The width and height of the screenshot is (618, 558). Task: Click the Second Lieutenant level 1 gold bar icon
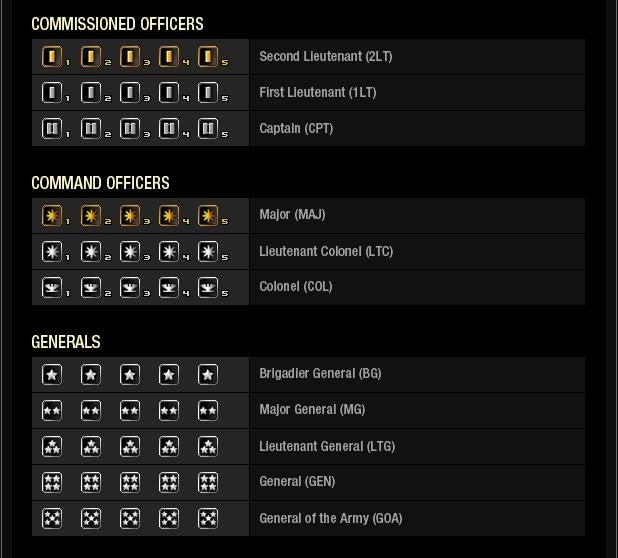pos(52,57)
